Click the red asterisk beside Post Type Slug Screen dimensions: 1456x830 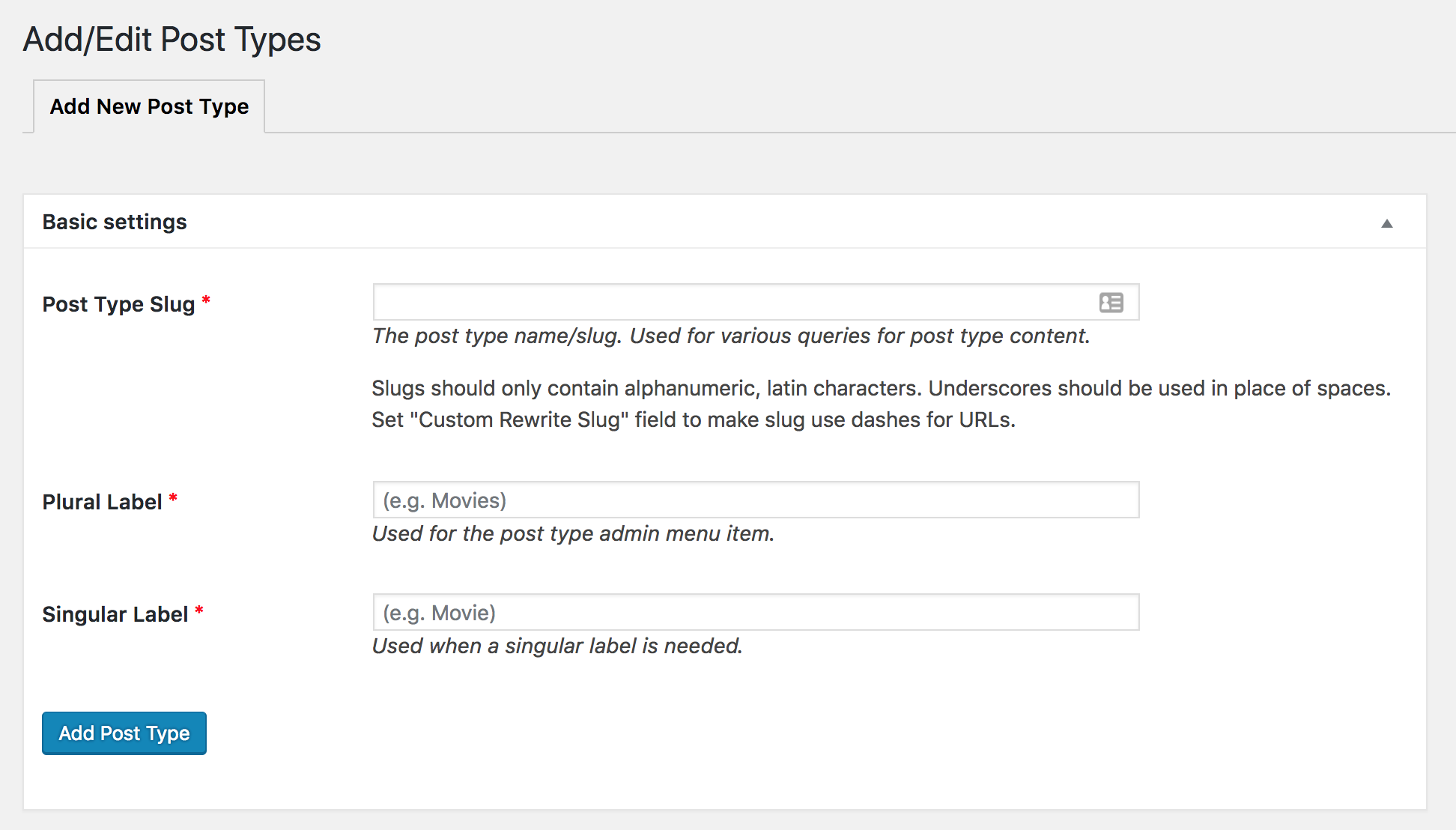click(x=206, y=300)
